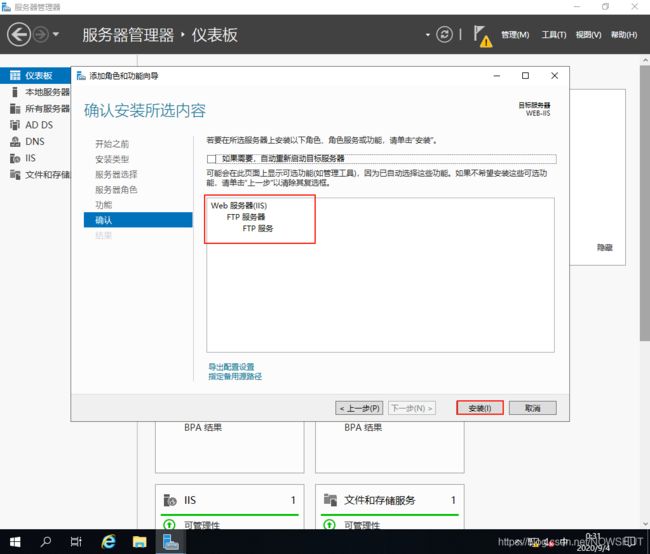Image resolution: width=650 pixels, height=554 pixels.
Task: Select 仪表板 in the left sidebar
Action: coord(35,75)
